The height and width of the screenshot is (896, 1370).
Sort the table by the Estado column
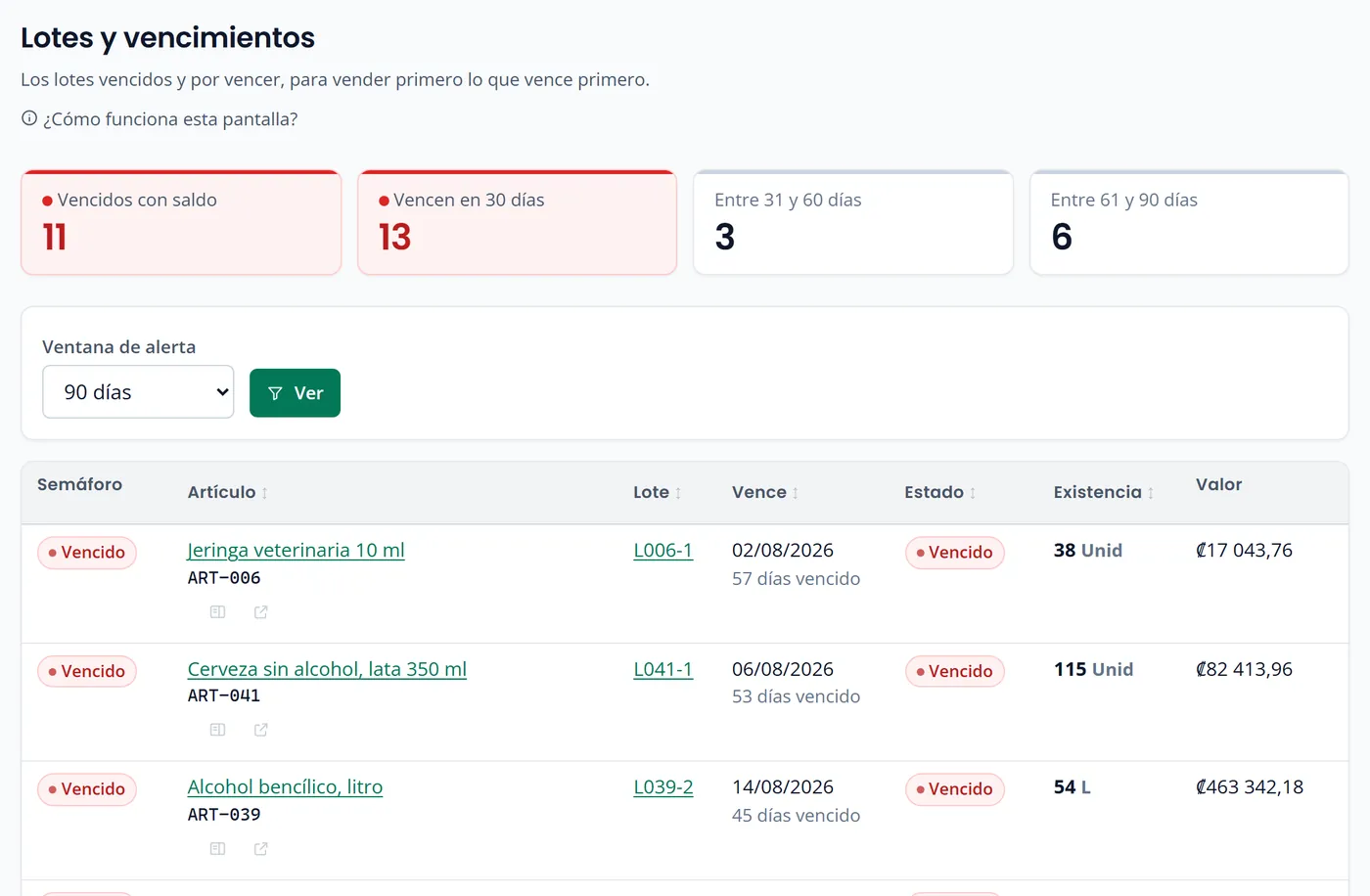(x=940, y=492)
